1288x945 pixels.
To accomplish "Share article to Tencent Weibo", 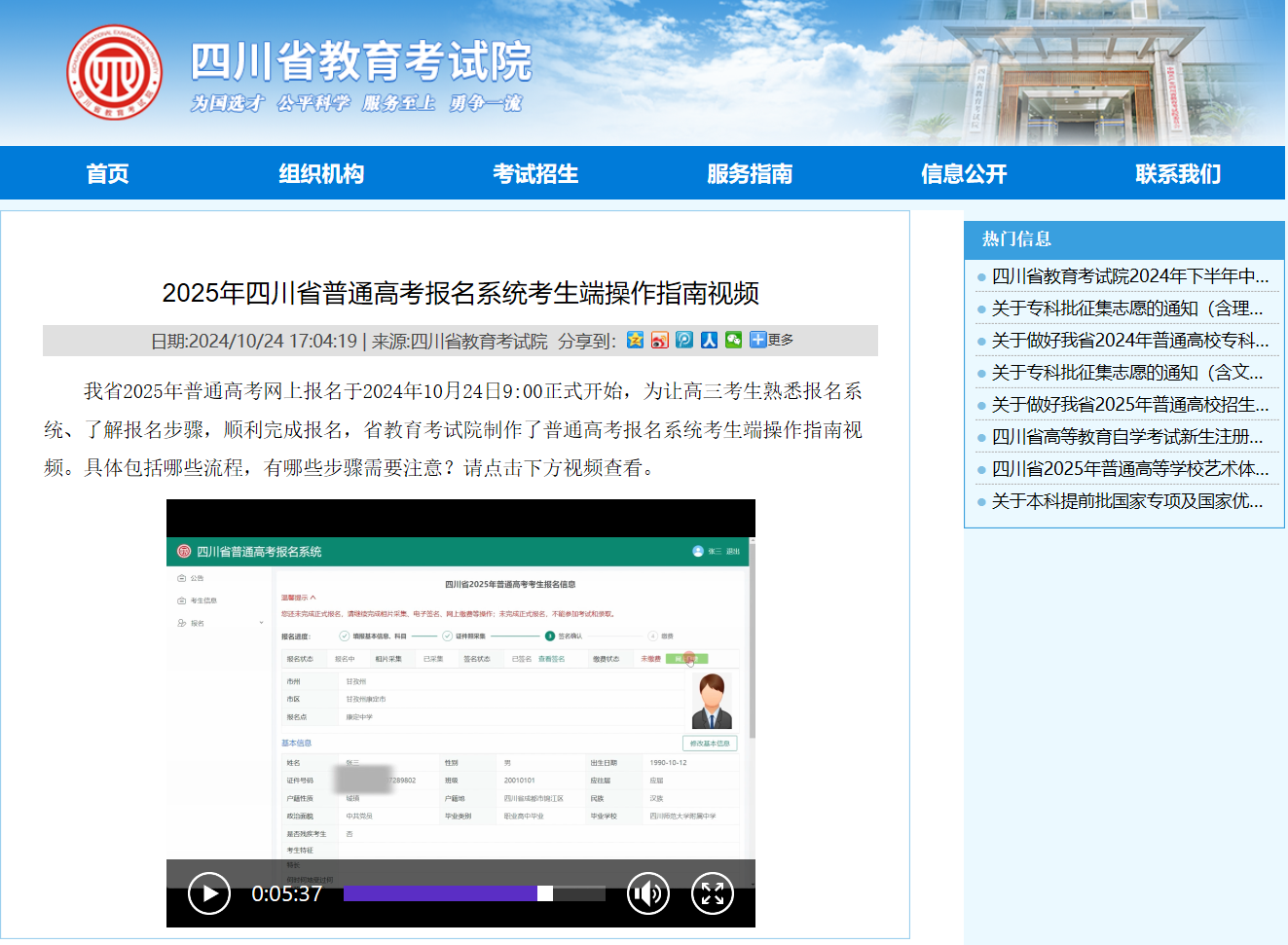I will (x=684, y=340).
